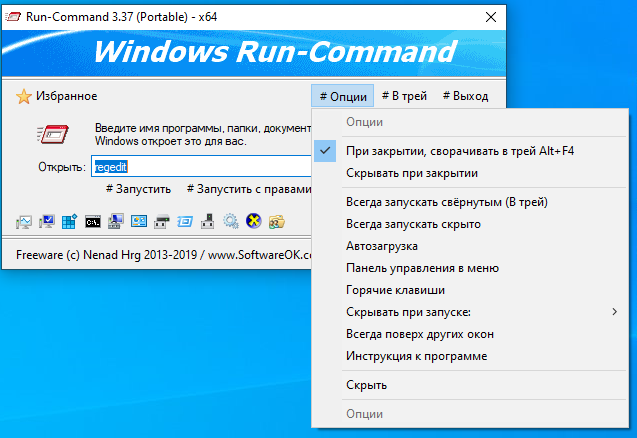Open the 'Избранное' favorites menu
Image resolution: width=637 pixels, height=438 pixels.
click(67, 96)
